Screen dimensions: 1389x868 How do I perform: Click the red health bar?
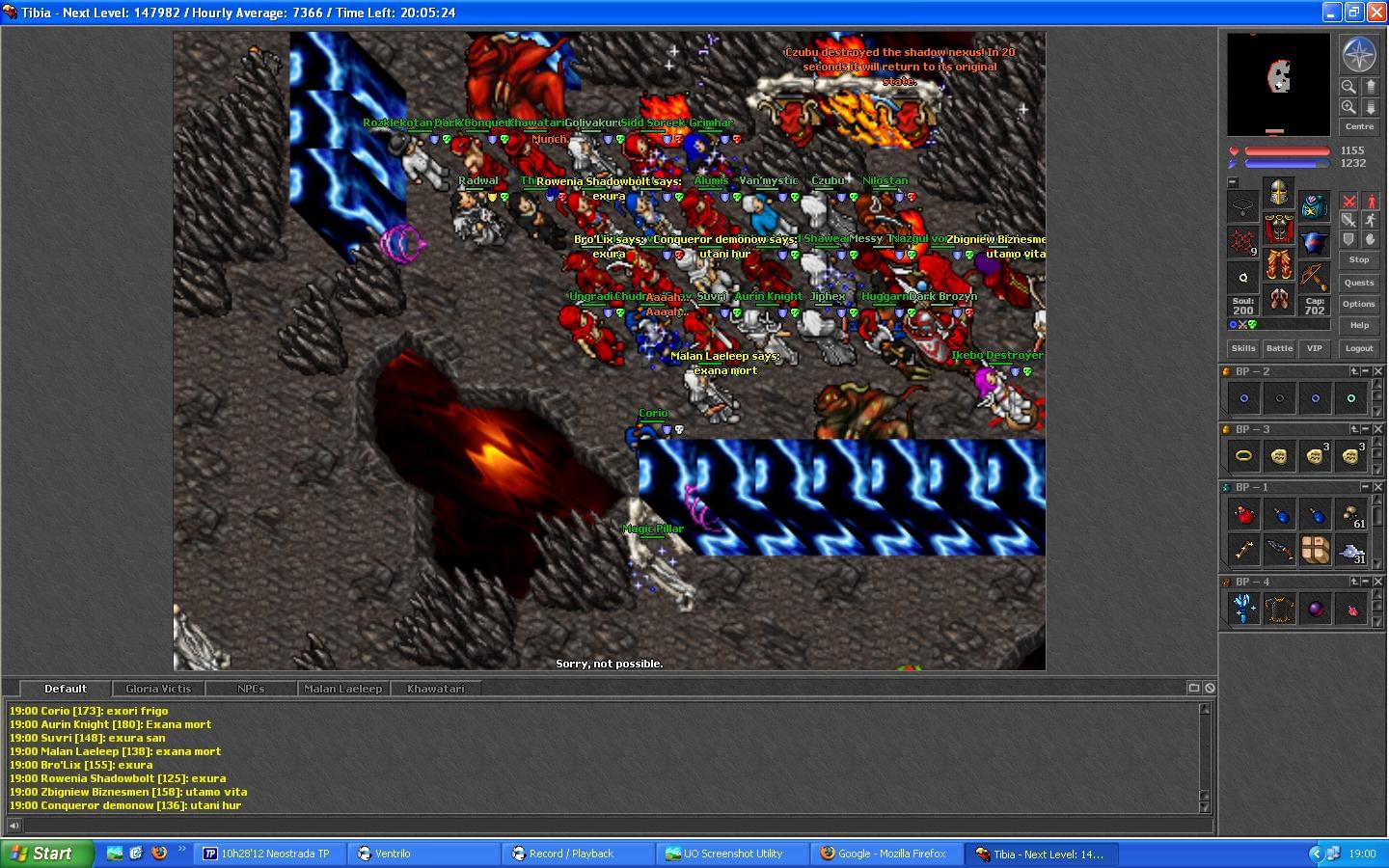pos(1287,150)
